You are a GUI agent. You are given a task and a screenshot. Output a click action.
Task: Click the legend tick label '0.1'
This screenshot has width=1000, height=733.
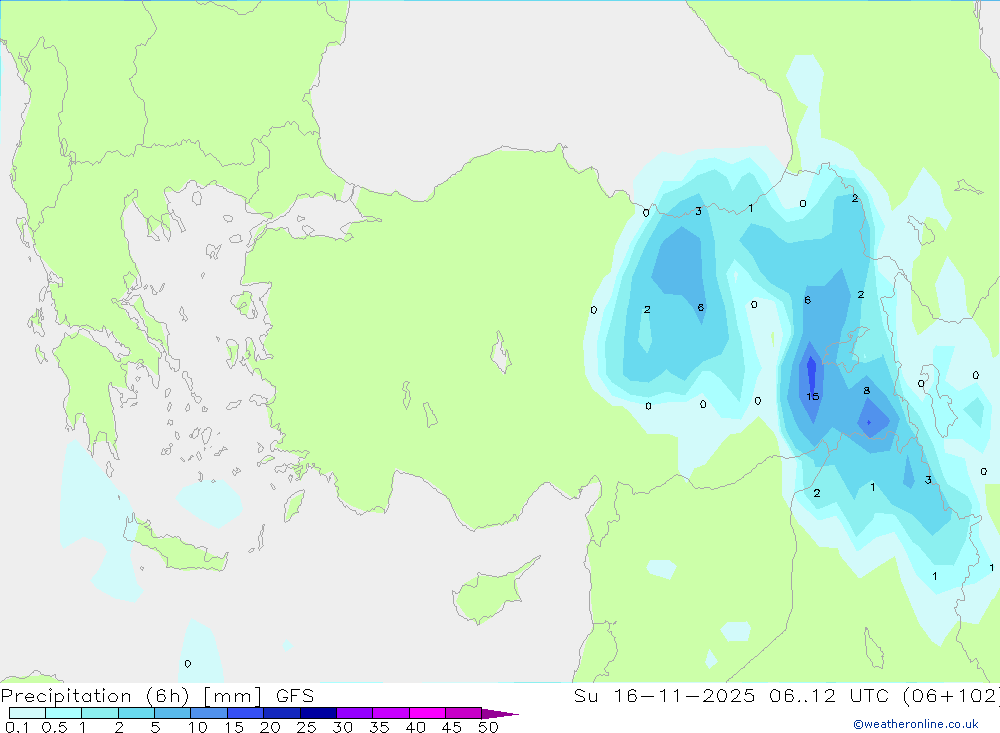click(17, 727)
